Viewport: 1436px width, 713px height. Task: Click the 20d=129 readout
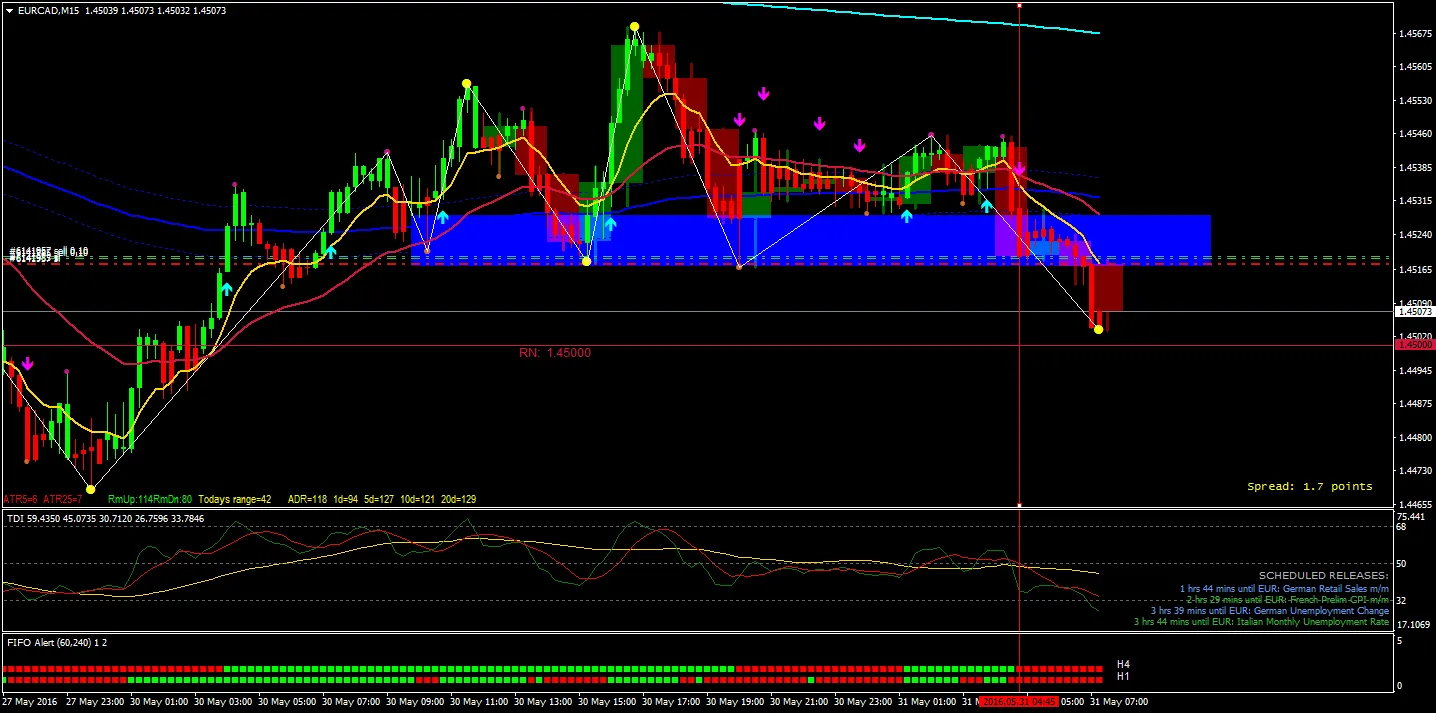click(x=456, y=499)
